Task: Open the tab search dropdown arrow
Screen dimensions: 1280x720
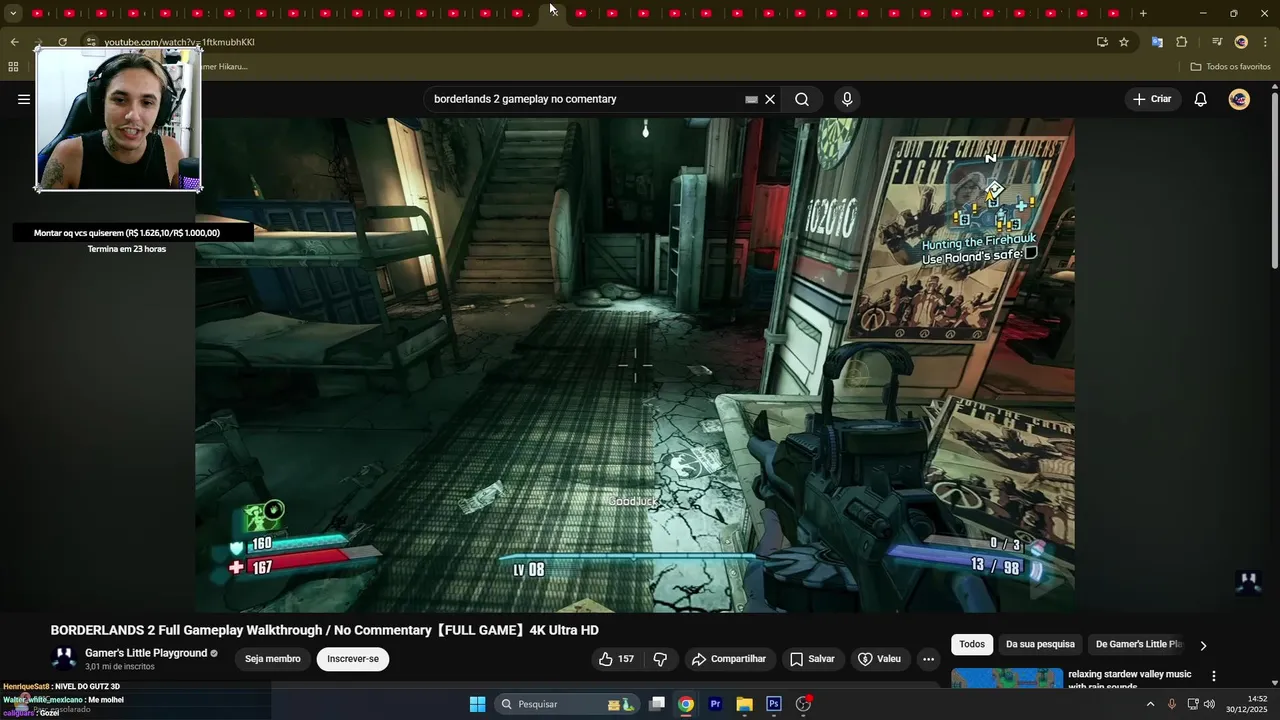Action: tap(13, 13)
